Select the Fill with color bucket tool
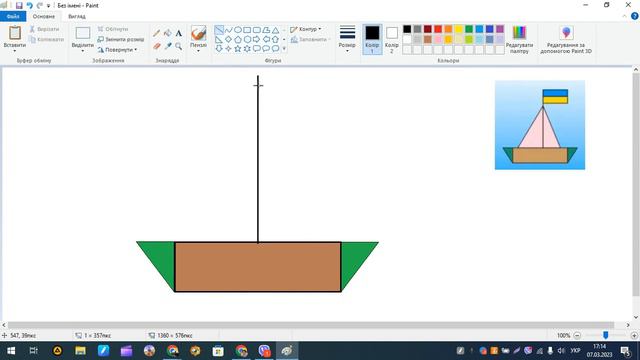The height and width of the screenshot is (360, 640). 168,33
